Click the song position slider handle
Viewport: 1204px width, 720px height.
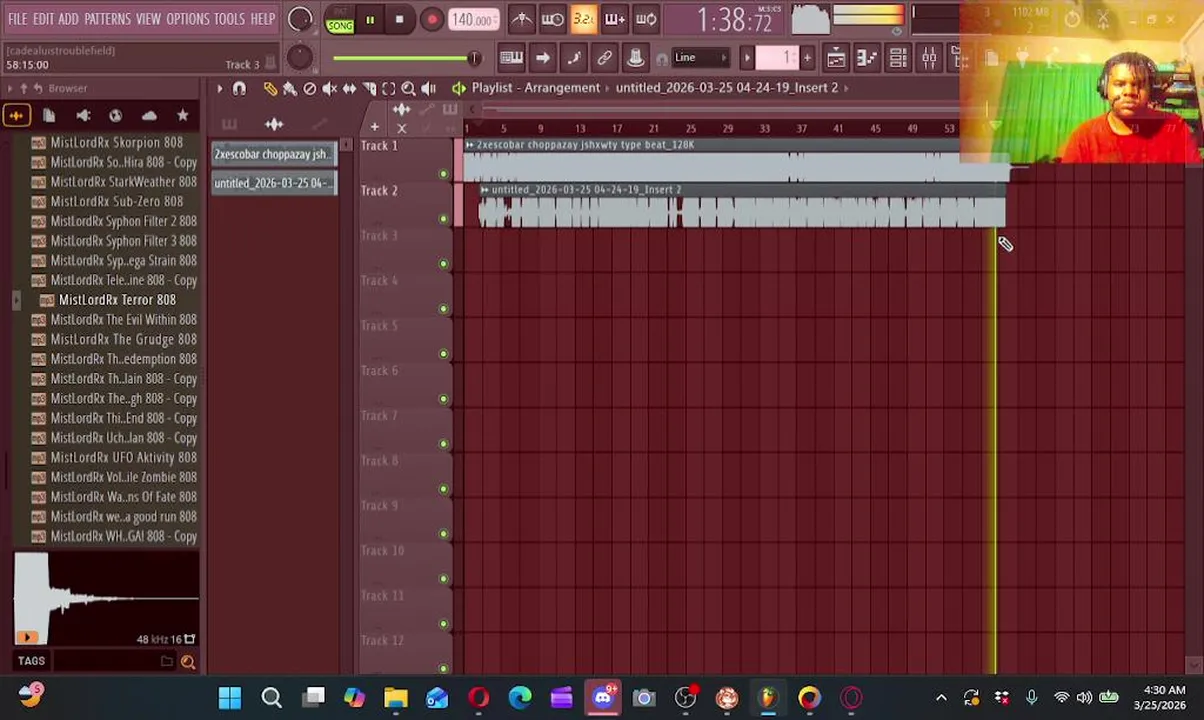474,58
